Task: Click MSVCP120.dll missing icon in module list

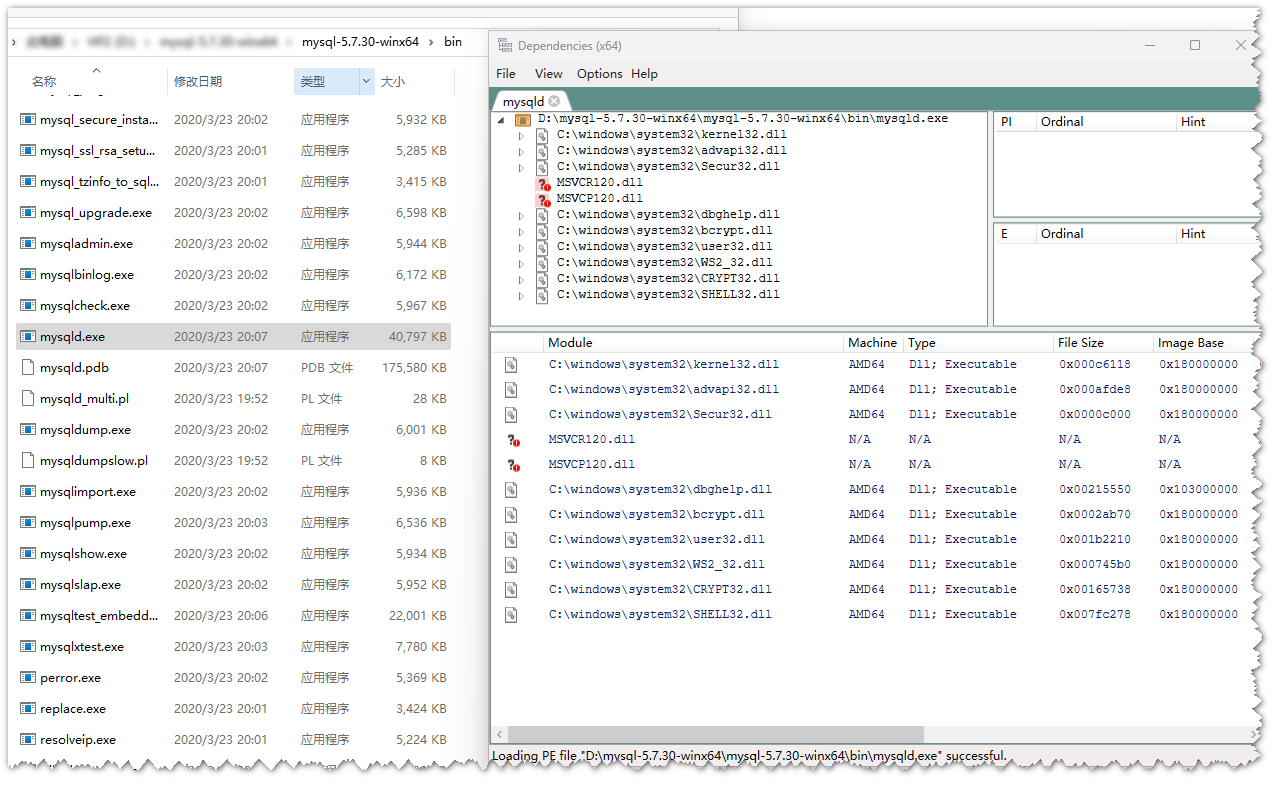Action: click(514, 465)
